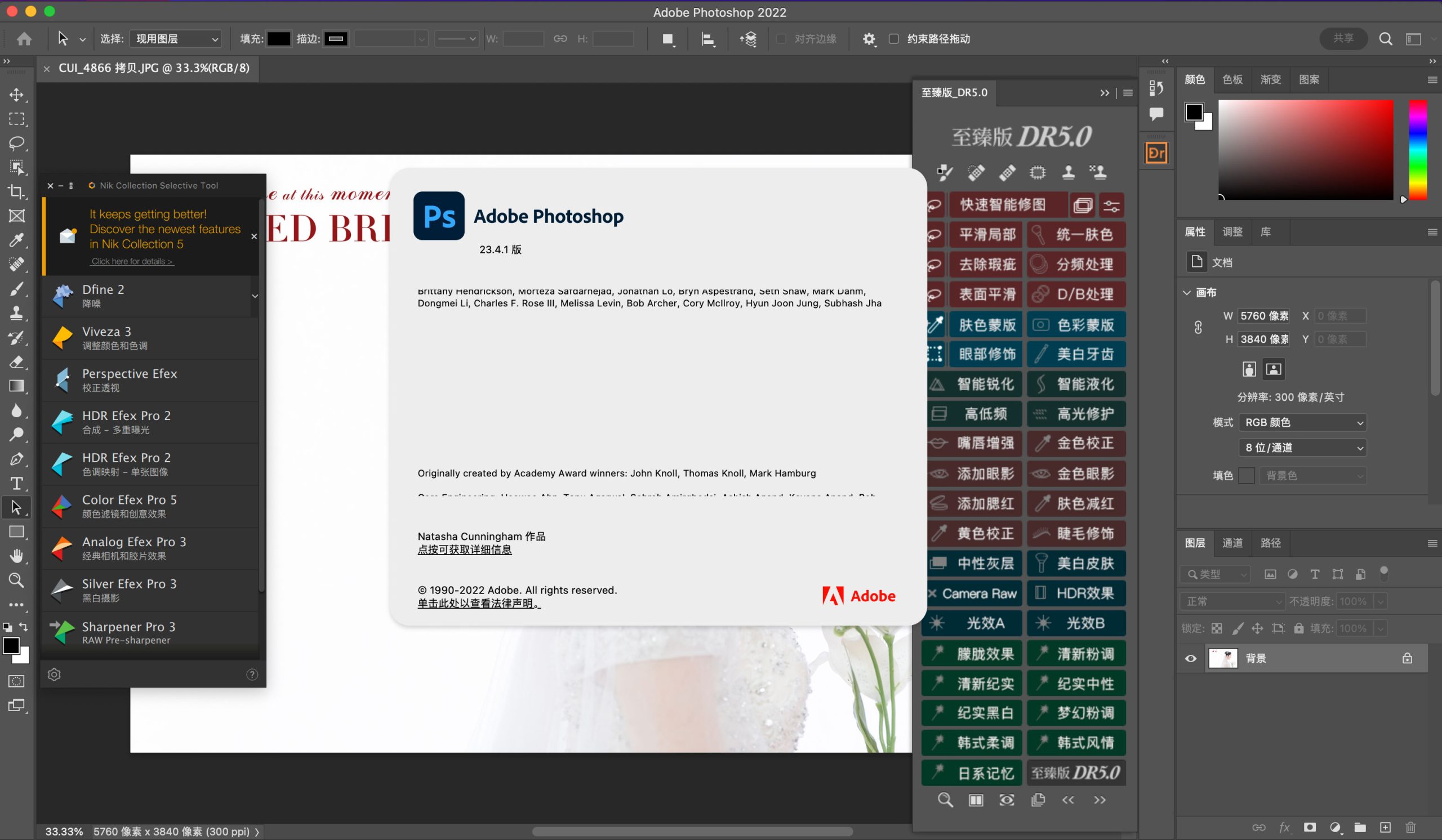Select the Crop tool

[x=16, y=191]
